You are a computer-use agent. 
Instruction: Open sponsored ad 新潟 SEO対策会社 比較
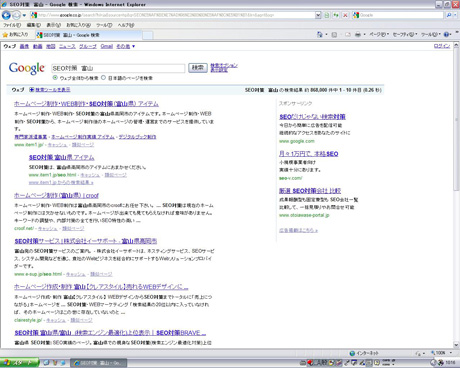[310, 191]
